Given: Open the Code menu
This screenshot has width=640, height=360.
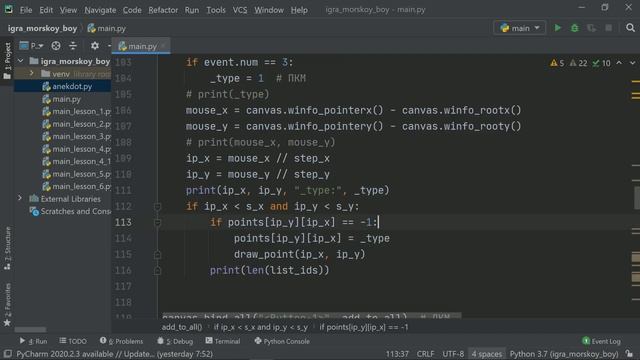Looking at the screenshot, I should [132, 10].
